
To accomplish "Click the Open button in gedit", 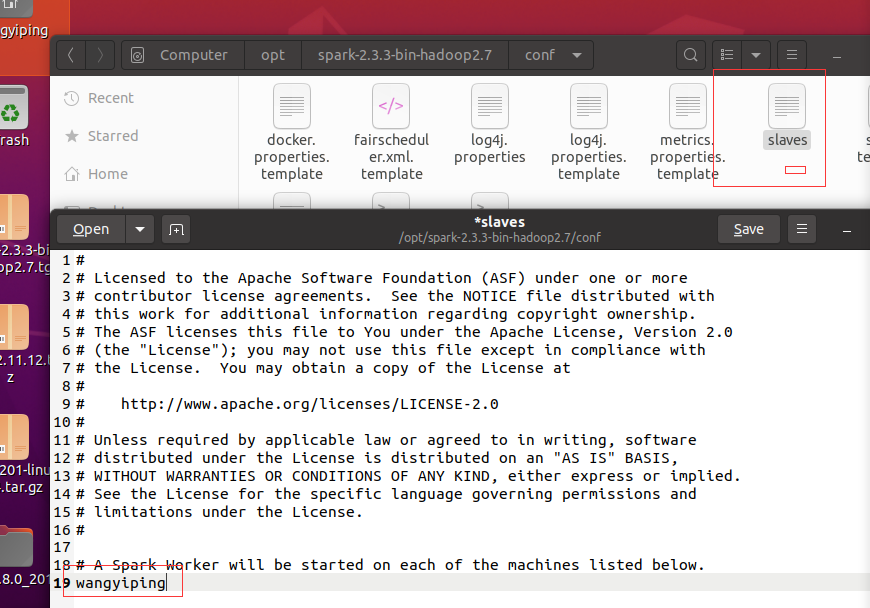I will pyautogui.click(x=90, y=229).
